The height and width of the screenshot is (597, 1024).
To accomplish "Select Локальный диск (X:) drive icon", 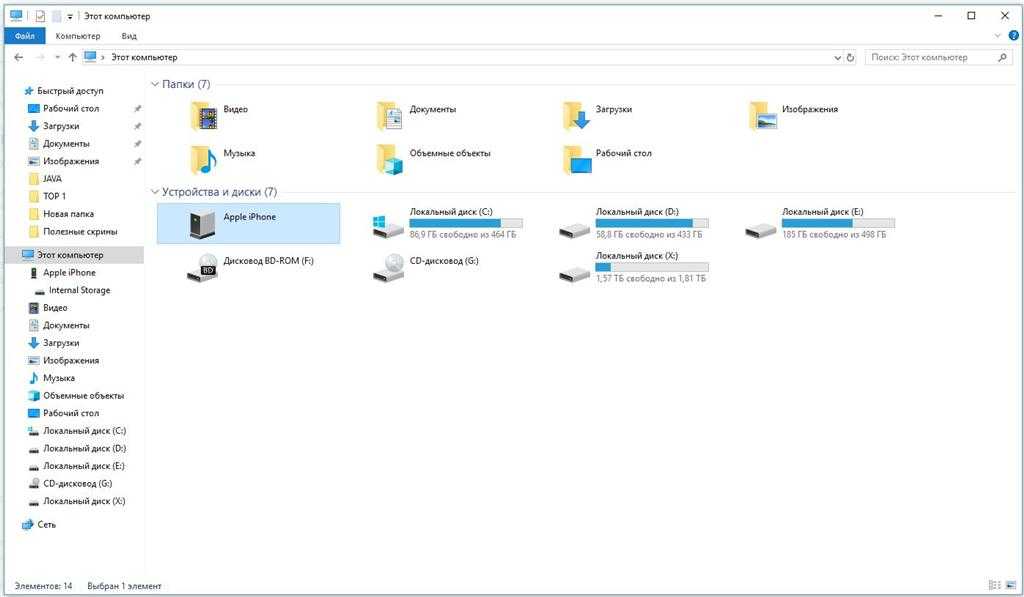I will (x=574, y=274).
